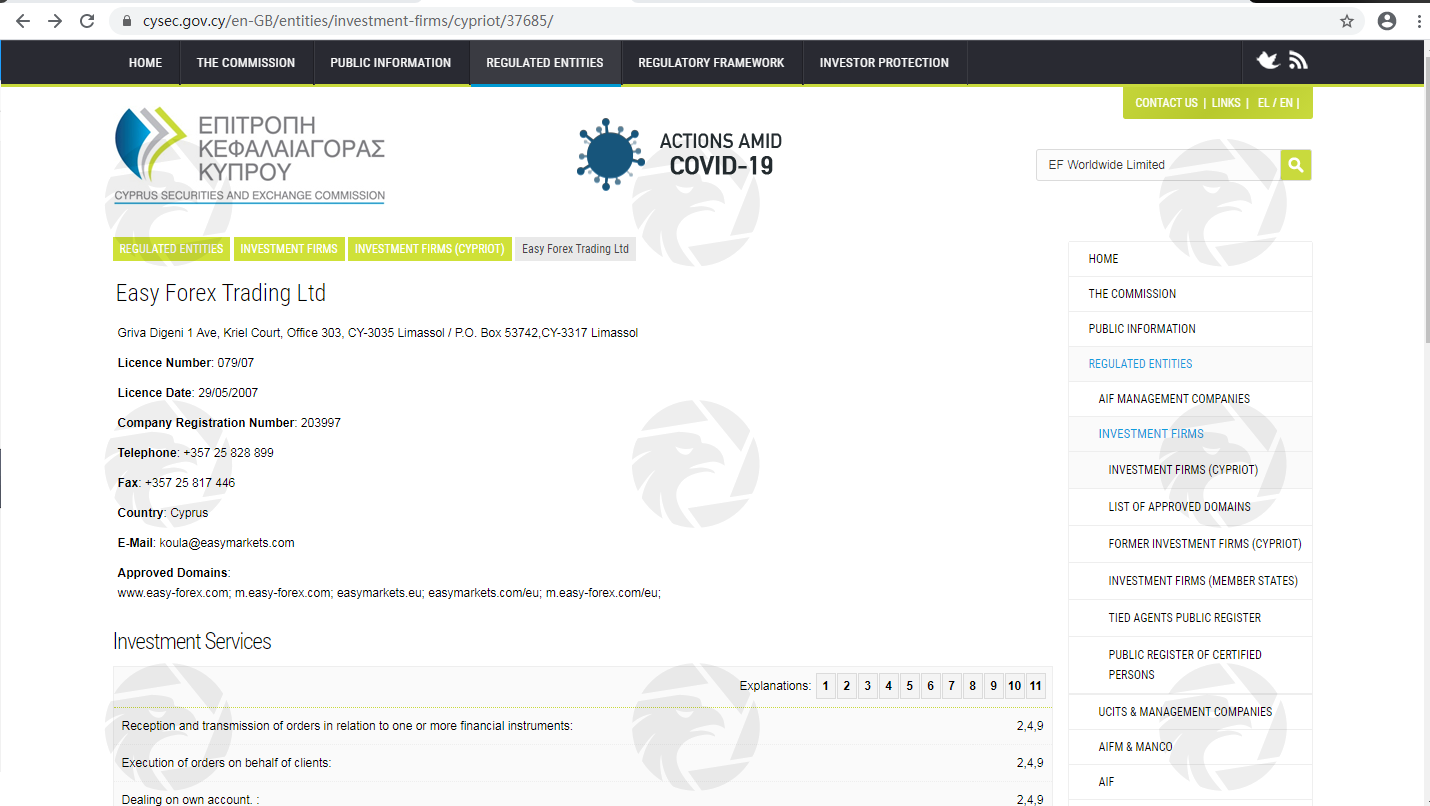Click the licence number 079/07
The image size is (1430, 806).
click(236, 363)
